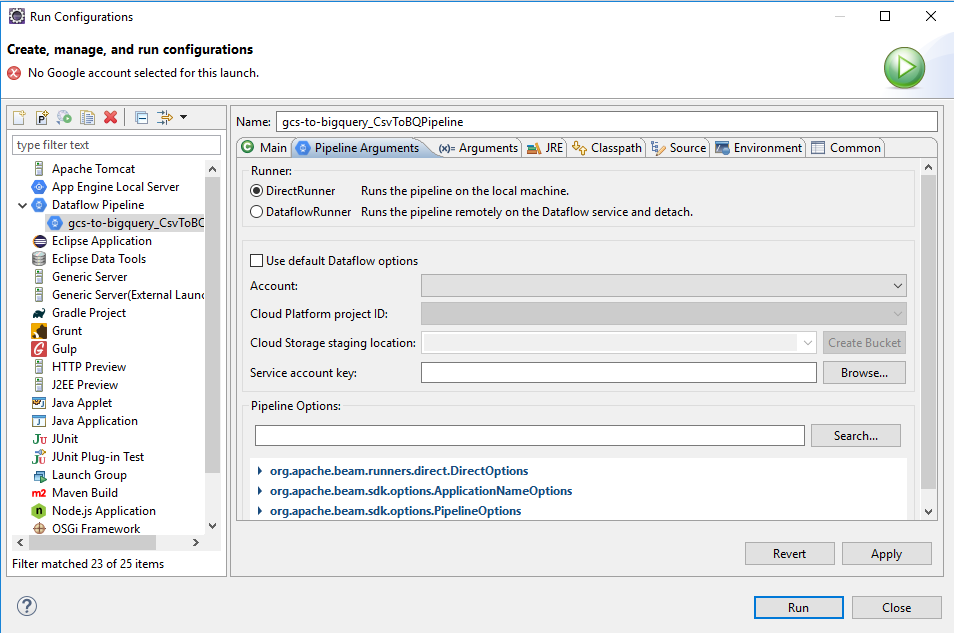Click the Revert button

pyautogui.click(x=789, y=554)
